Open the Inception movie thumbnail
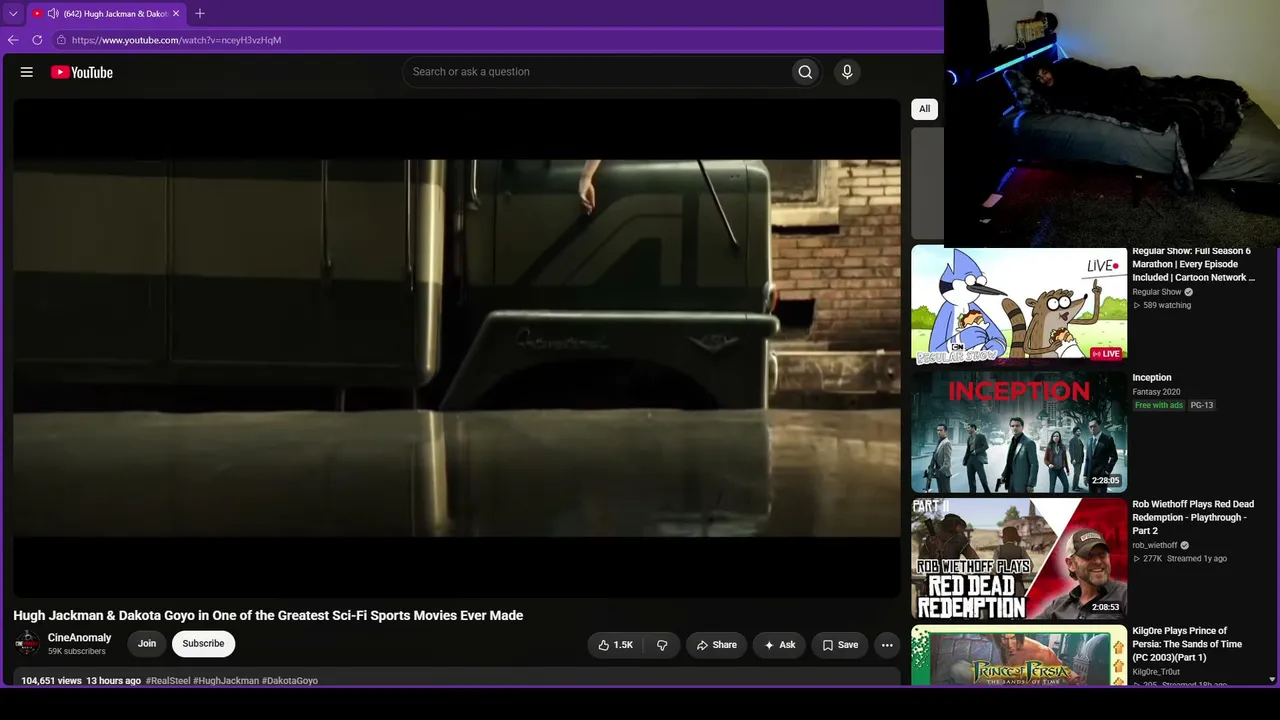 click(1019, 432)
